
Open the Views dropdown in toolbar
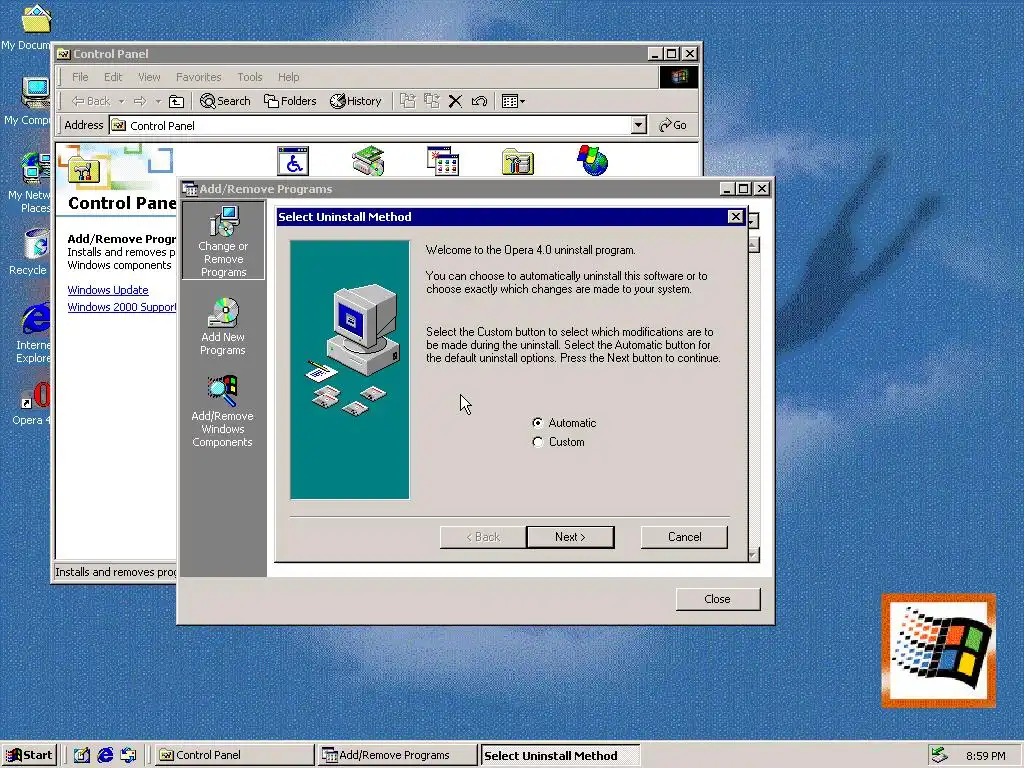coord(513,101)
